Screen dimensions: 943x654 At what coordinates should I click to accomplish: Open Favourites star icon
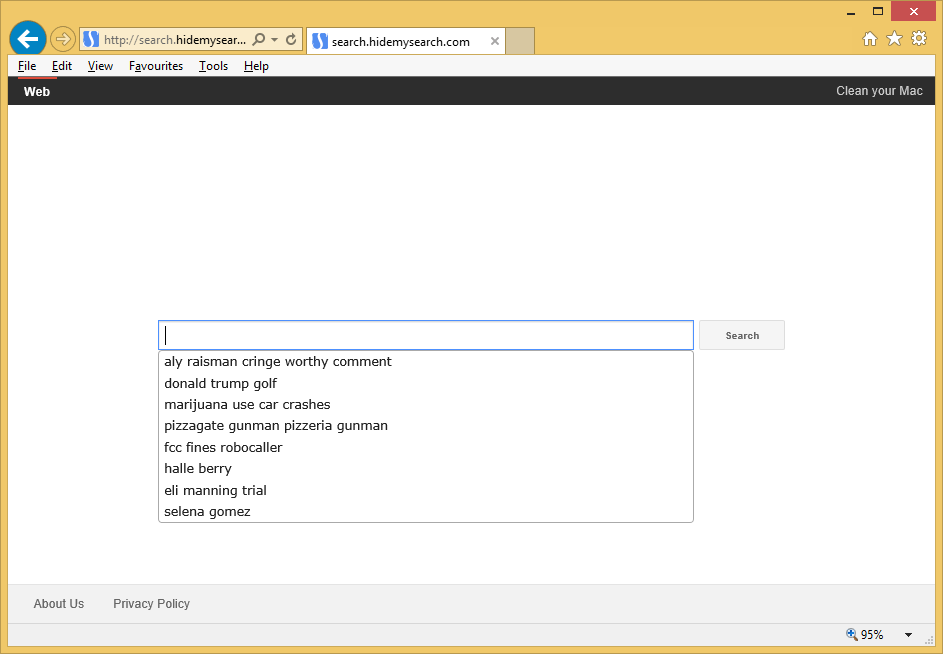894,39
